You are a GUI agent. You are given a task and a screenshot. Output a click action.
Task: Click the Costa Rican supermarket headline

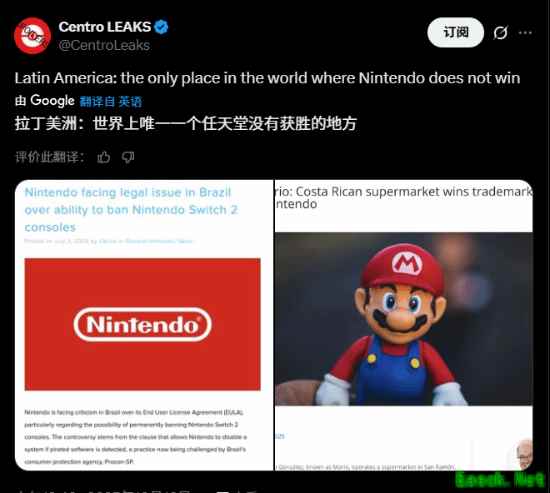(403, 198)
